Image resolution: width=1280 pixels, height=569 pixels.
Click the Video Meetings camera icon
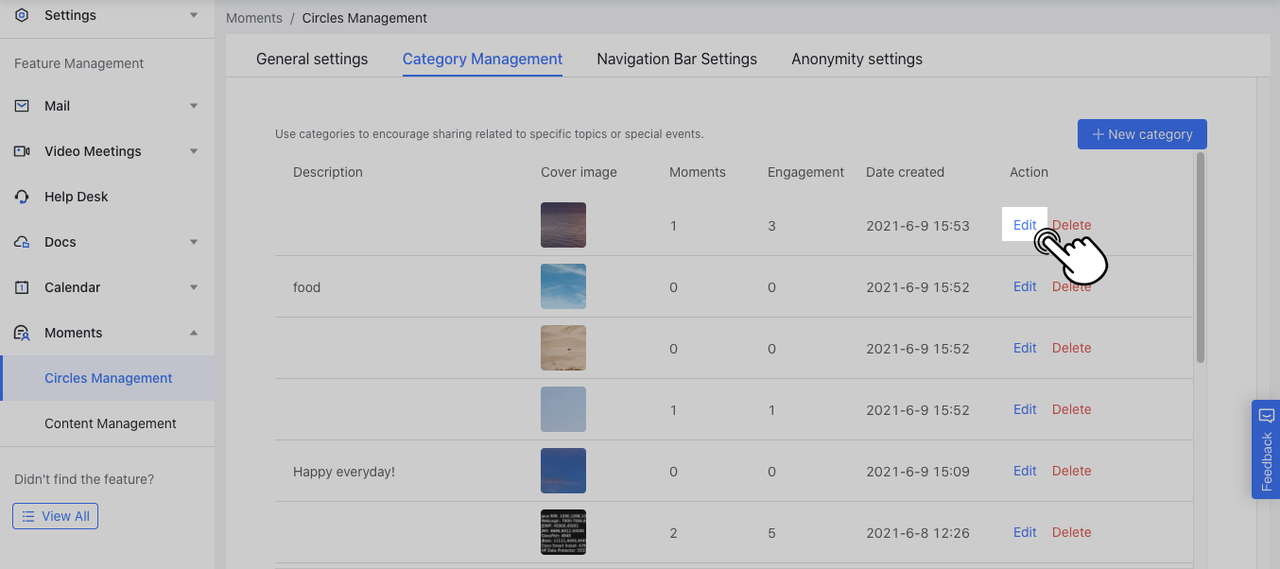point(22,151)
